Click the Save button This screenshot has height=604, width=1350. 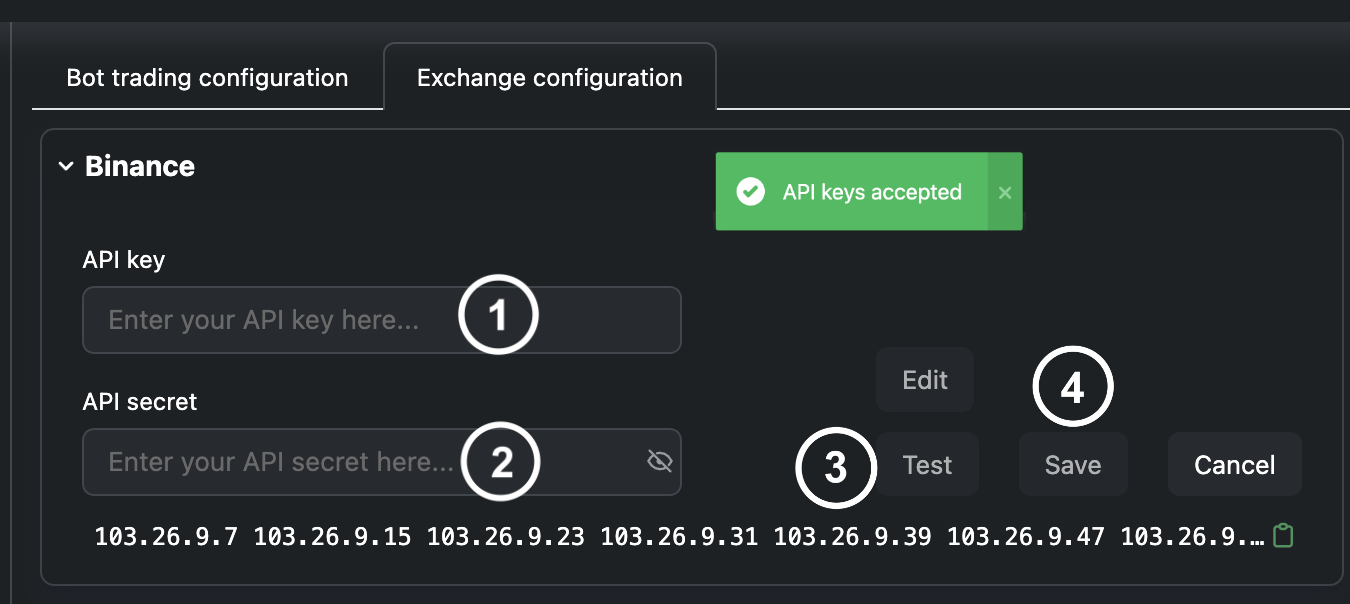click(x=1073, y=465)
